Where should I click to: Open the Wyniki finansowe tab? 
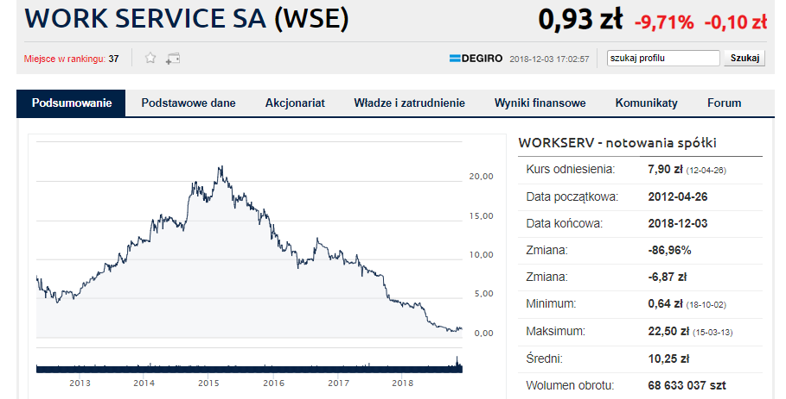point(540,103)
